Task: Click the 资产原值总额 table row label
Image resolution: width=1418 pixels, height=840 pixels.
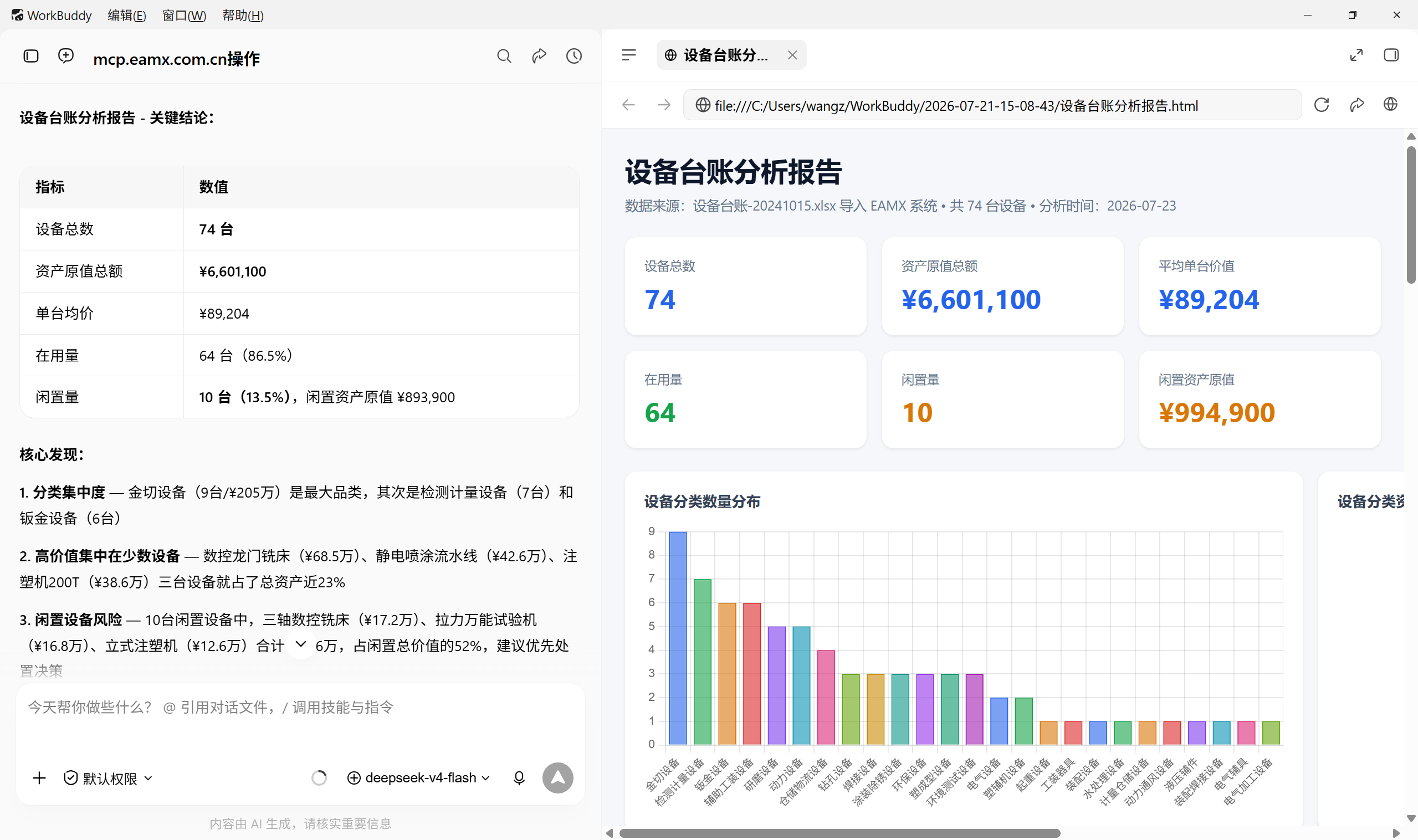Action: [x=79, y=271]
